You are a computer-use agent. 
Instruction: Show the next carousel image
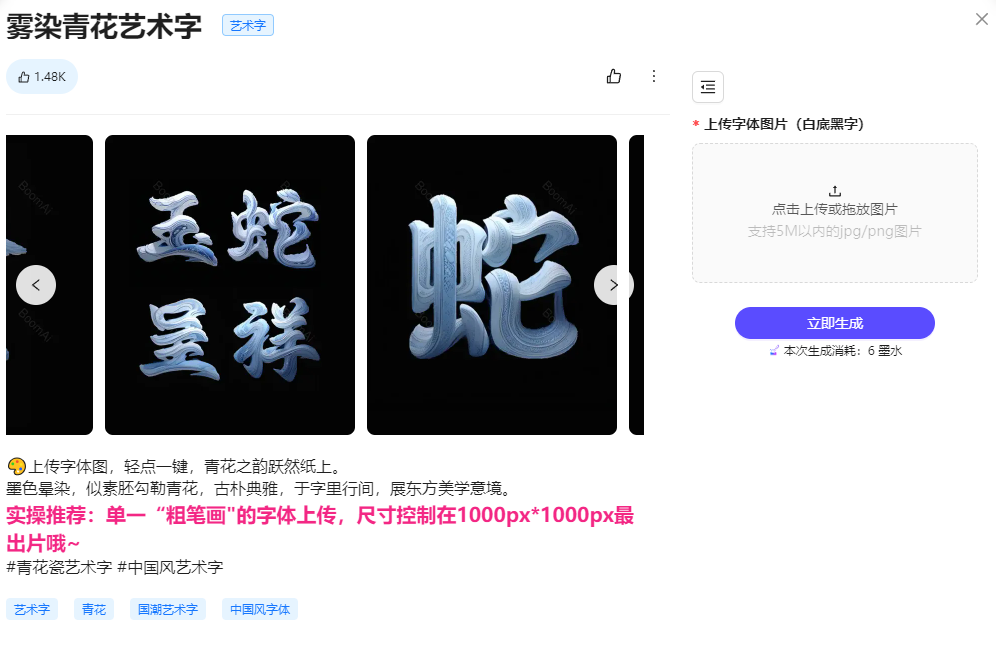[613, 285]
